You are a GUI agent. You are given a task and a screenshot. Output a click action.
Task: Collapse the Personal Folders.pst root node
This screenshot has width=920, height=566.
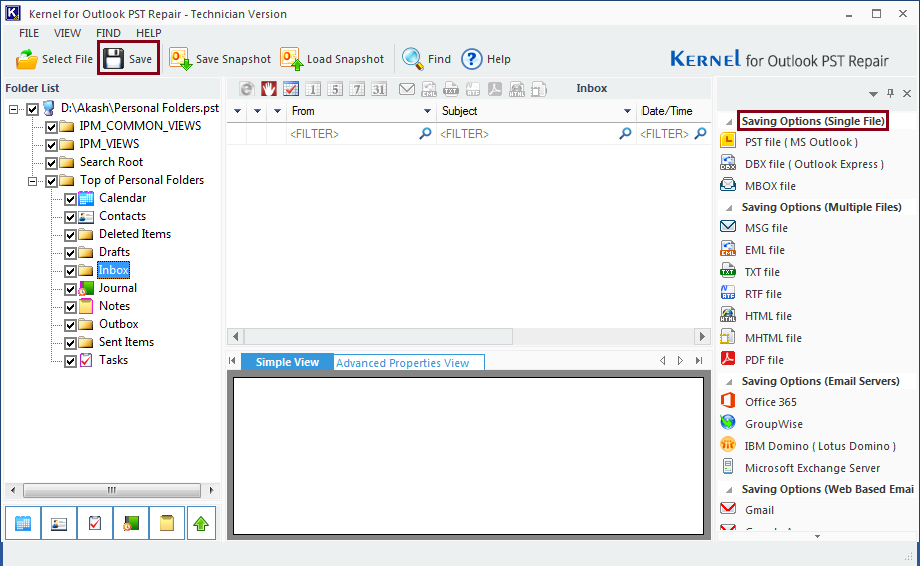point(13,109)
